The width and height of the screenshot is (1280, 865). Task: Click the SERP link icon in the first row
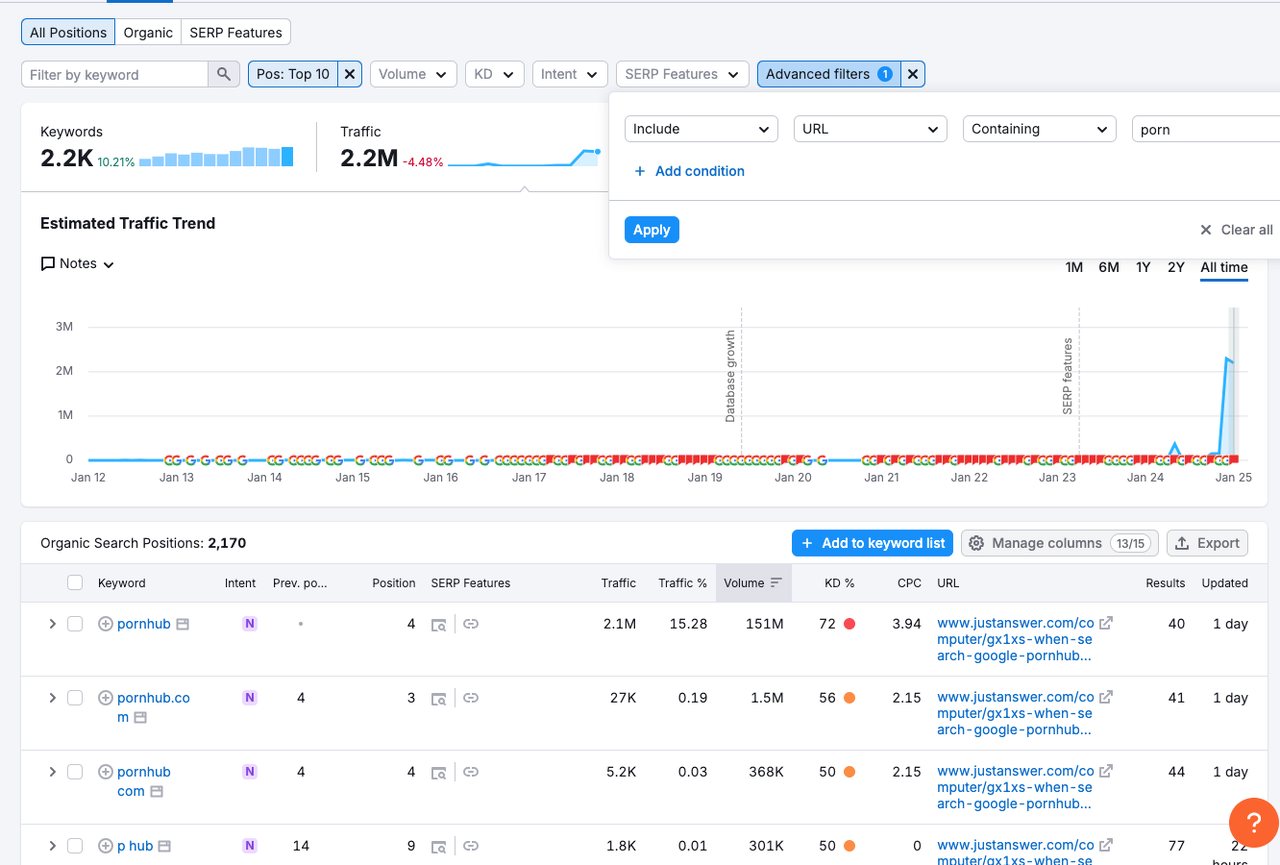click(x=471, y=624)
